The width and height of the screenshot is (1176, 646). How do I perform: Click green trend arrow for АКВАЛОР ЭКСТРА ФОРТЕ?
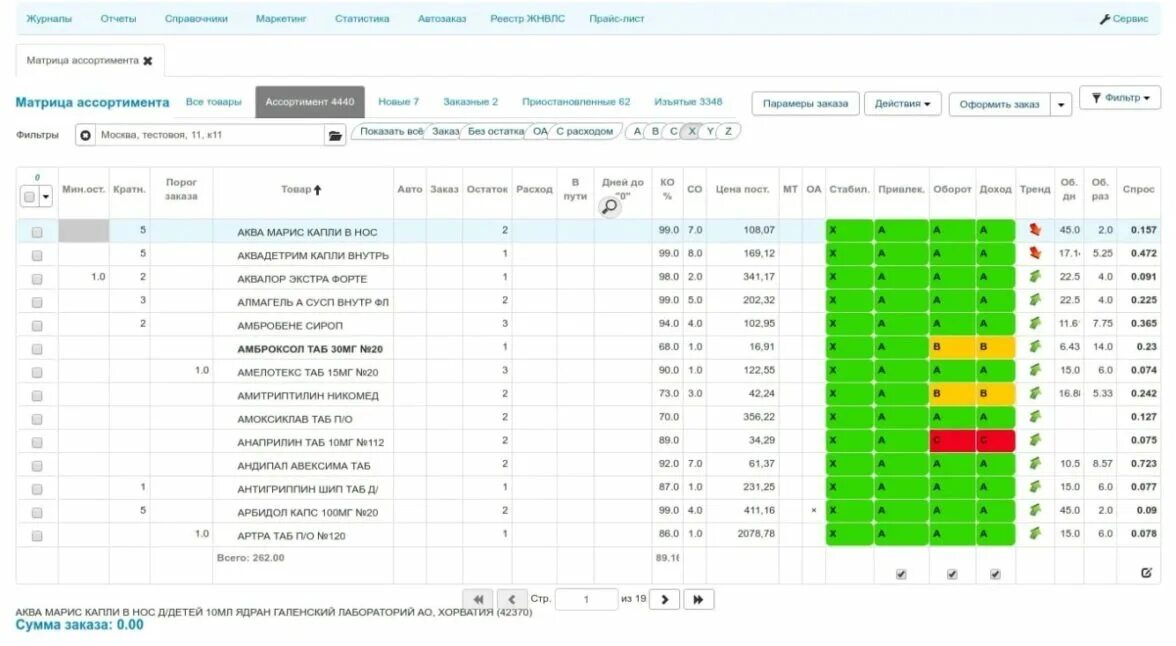[x=1035, y=277]
